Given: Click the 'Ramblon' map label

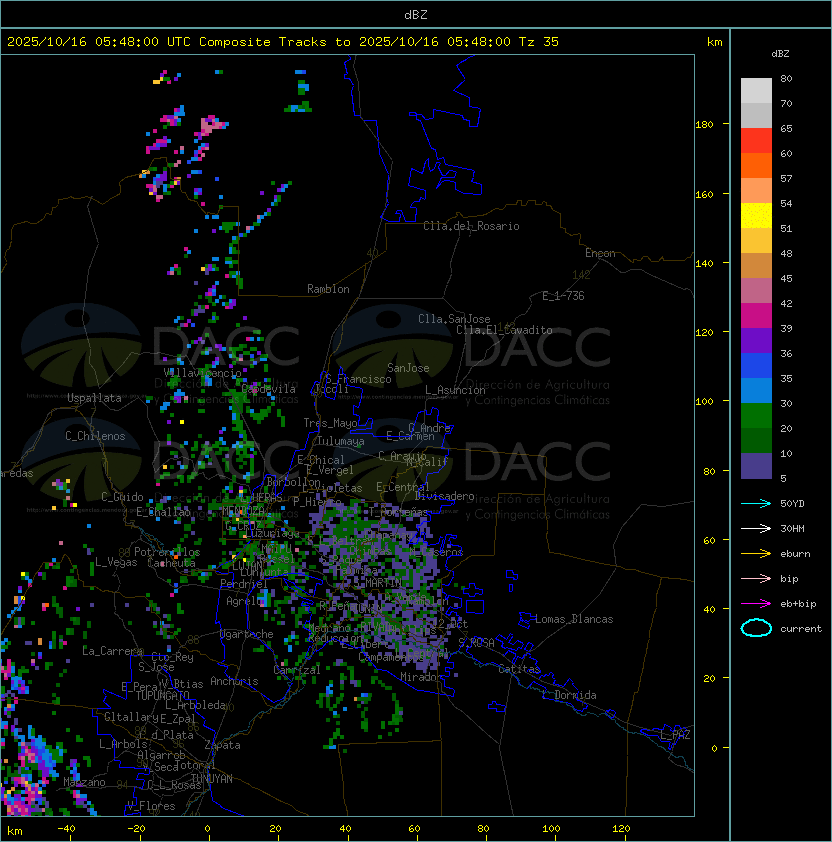Looking at the screenshot, I should pyautogui.click(x=328, y=289).
